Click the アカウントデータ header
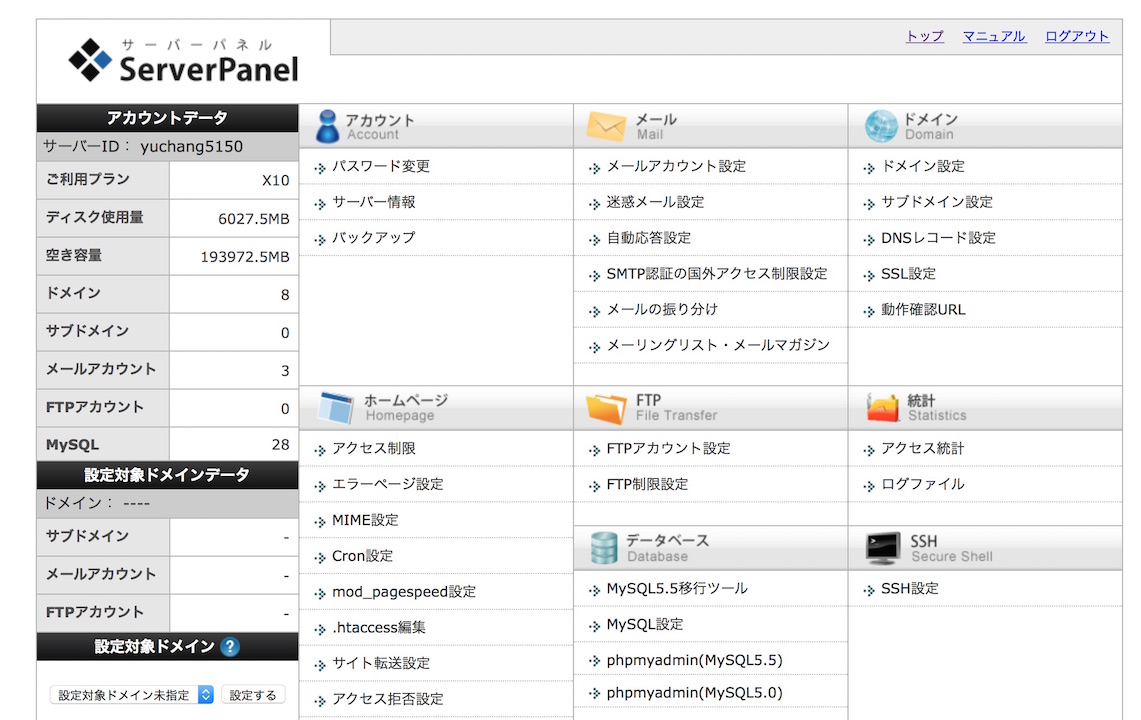Viewport: 1141px width, 720px height. (167, 117)
